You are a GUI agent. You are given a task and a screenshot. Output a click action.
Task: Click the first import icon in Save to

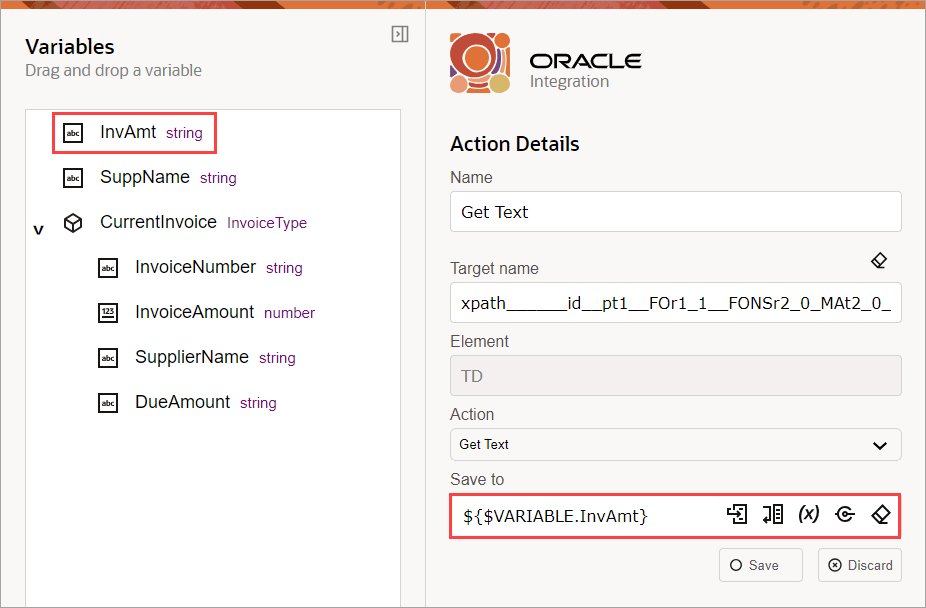737,514
